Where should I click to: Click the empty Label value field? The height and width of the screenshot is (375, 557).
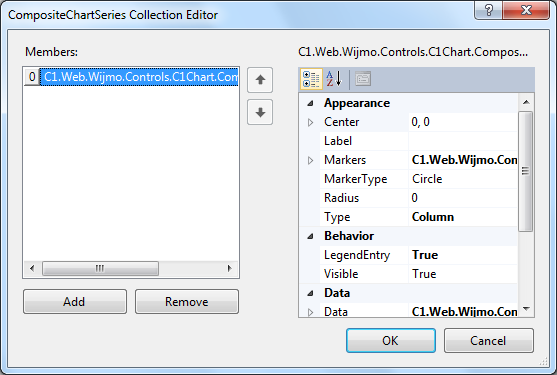click(463, 141)
